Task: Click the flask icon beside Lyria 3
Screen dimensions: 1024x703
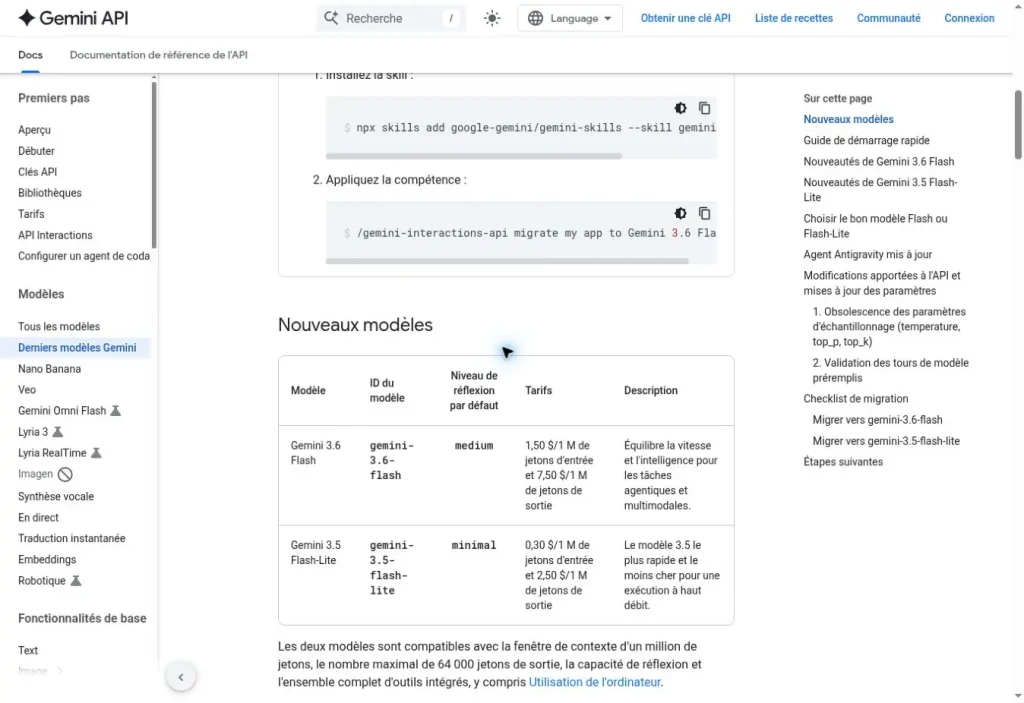Action: tap(57, 432)
